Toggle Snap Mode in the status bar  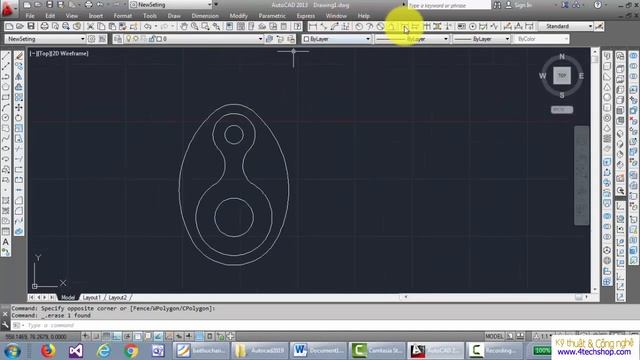click(x=96, y=336)
